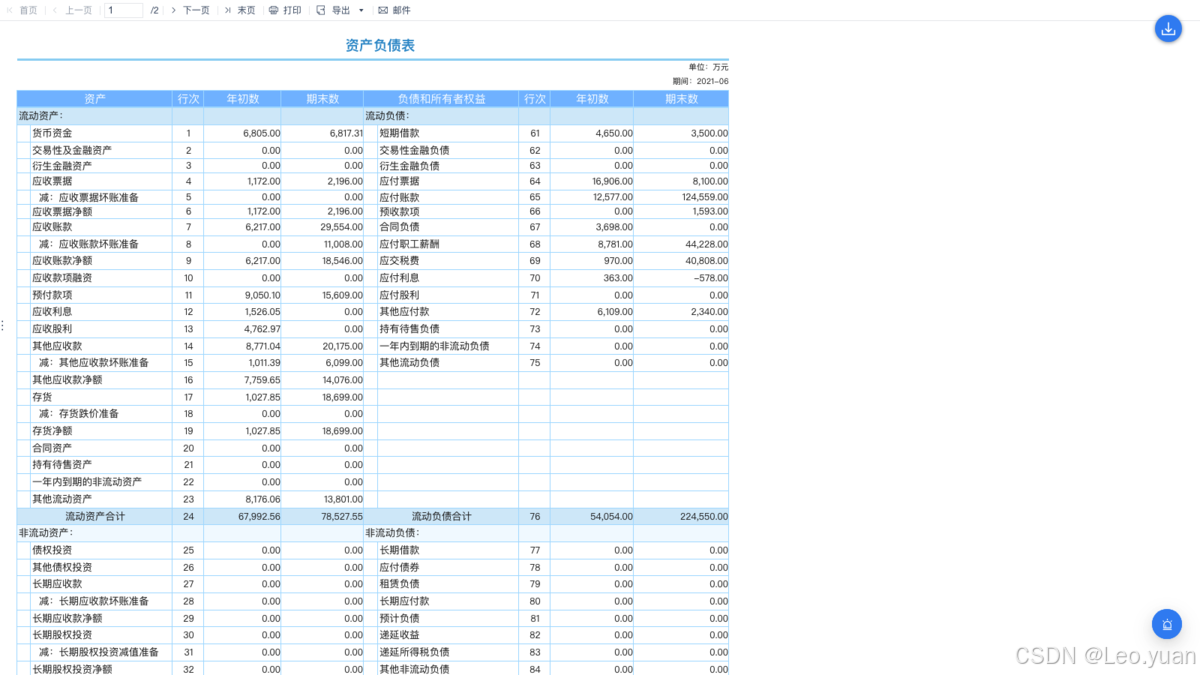1200x675 pixels.
Task: Select the value 29,554.00
Action: [343, 228]
